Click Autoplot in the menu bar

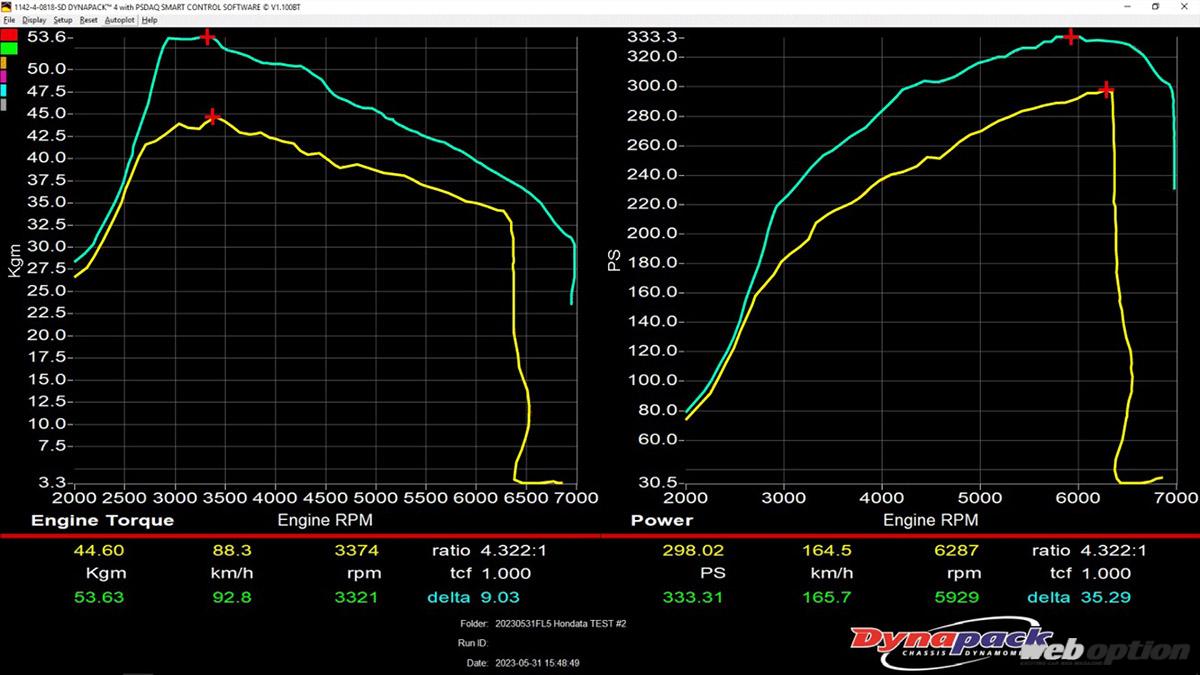click(x=119, y=20)
